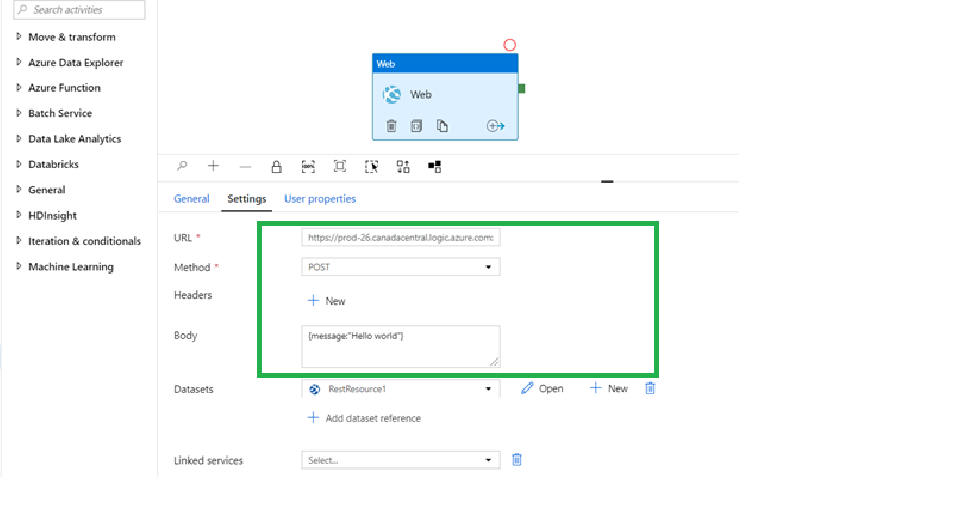Screen dimensions: 966x515
Task: Click the Search activities box
Action: [80, 10]
